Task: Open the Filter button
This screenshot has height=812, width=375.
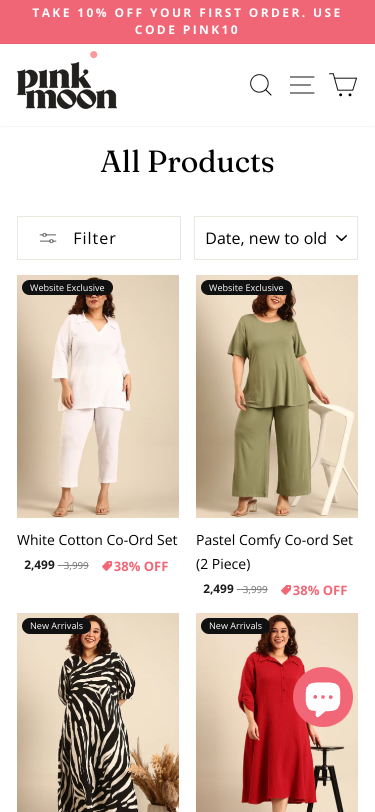Action: pyautogui.click(x=99, y=238)
